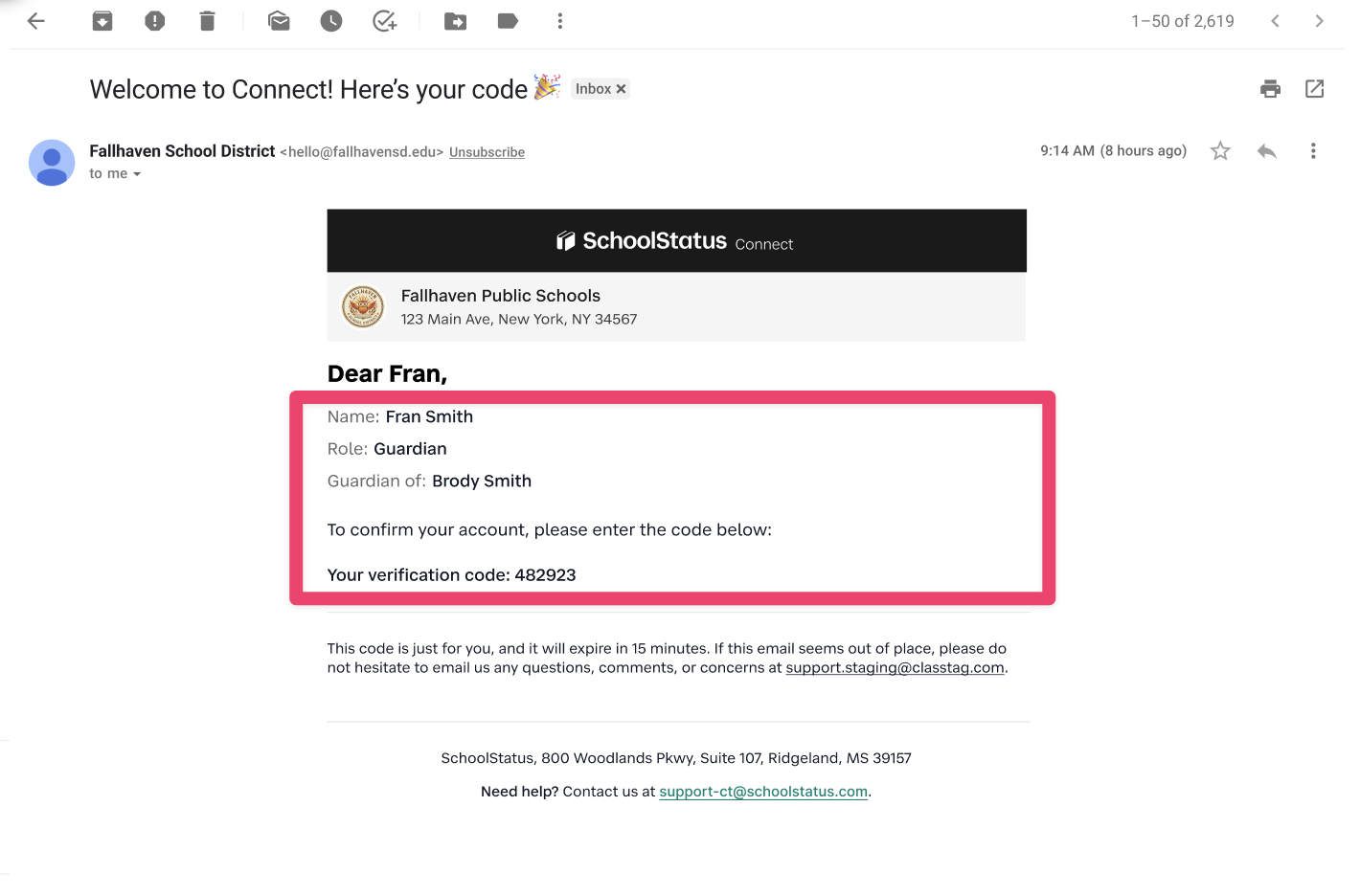Delete this email with trash icon
This screenshot has width=1360, height=896.
(x=207, y=21)
